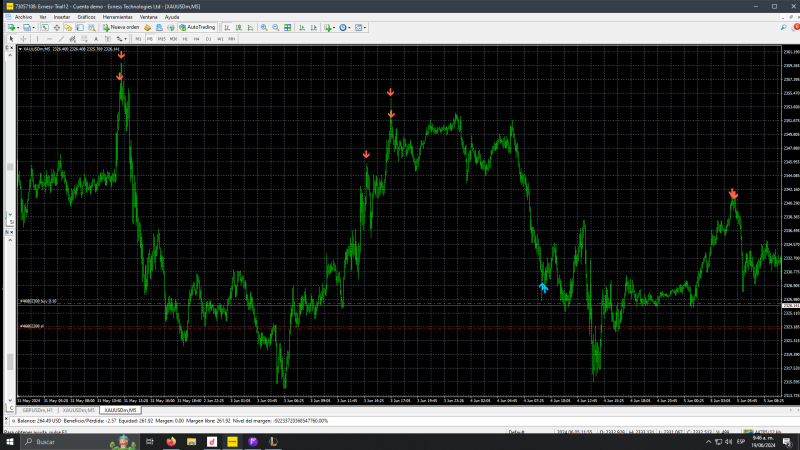Open the Ayuda menu
This screenshot has height=450, width=800.
click(x=172, y=17)
